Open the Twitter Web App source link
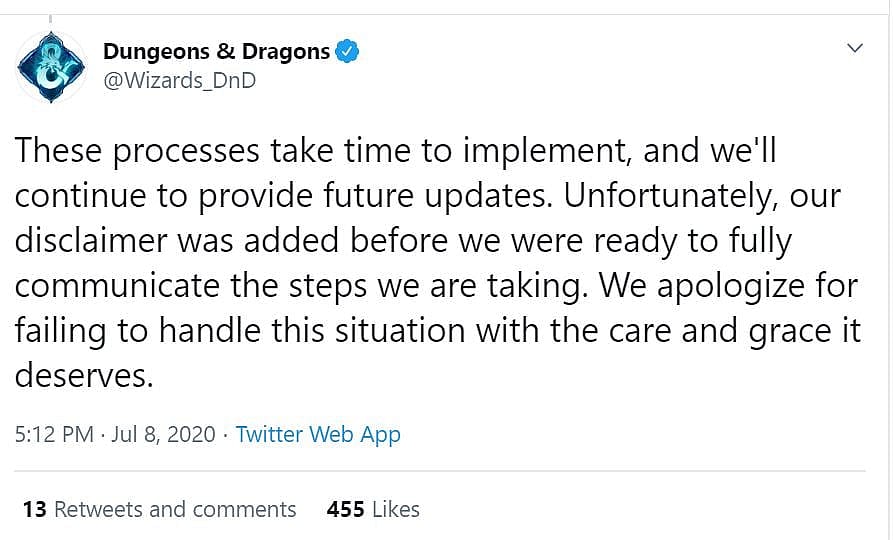 [x=318, y=434]
